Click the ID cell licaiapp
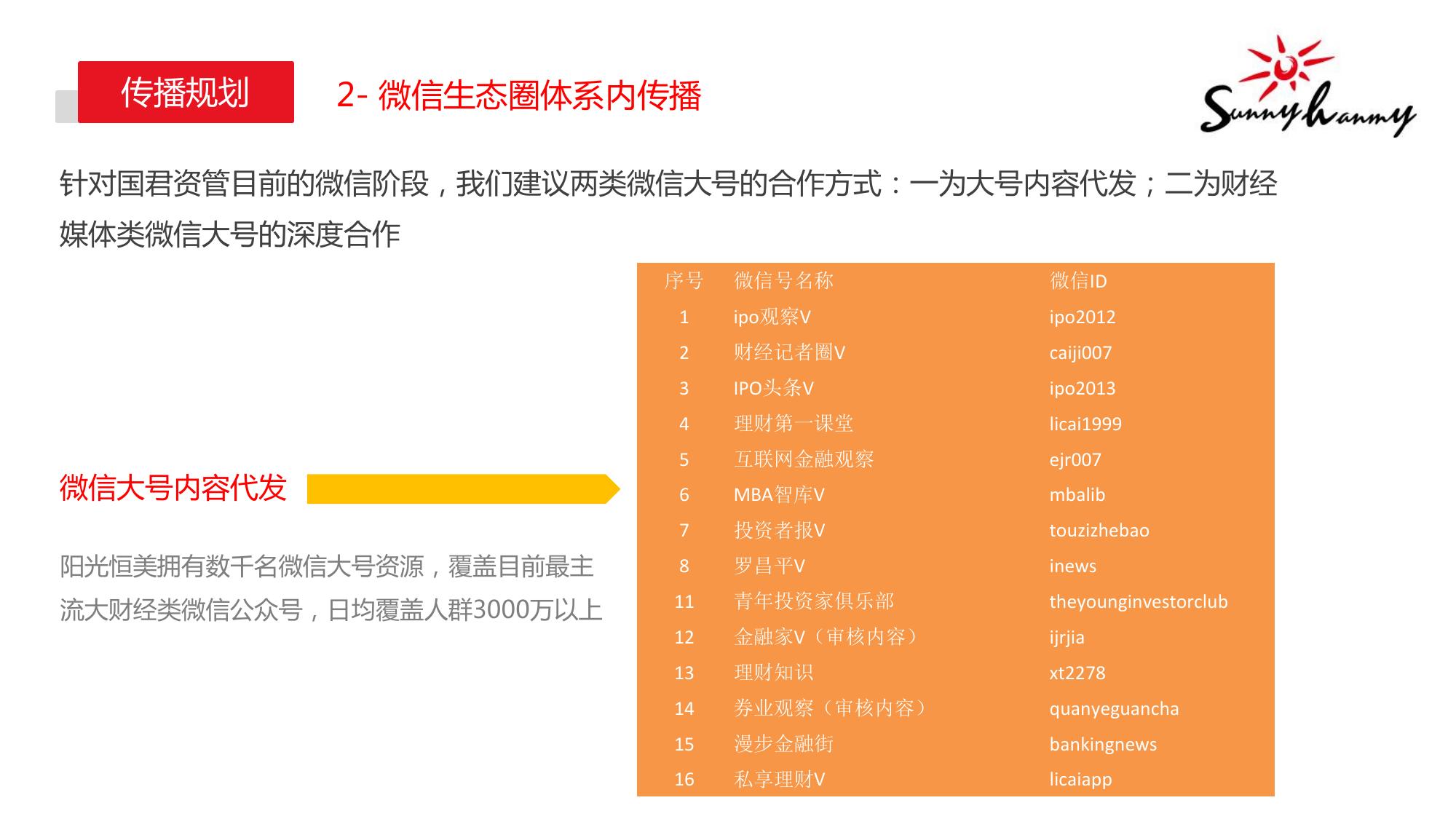 coord(1080,780)
